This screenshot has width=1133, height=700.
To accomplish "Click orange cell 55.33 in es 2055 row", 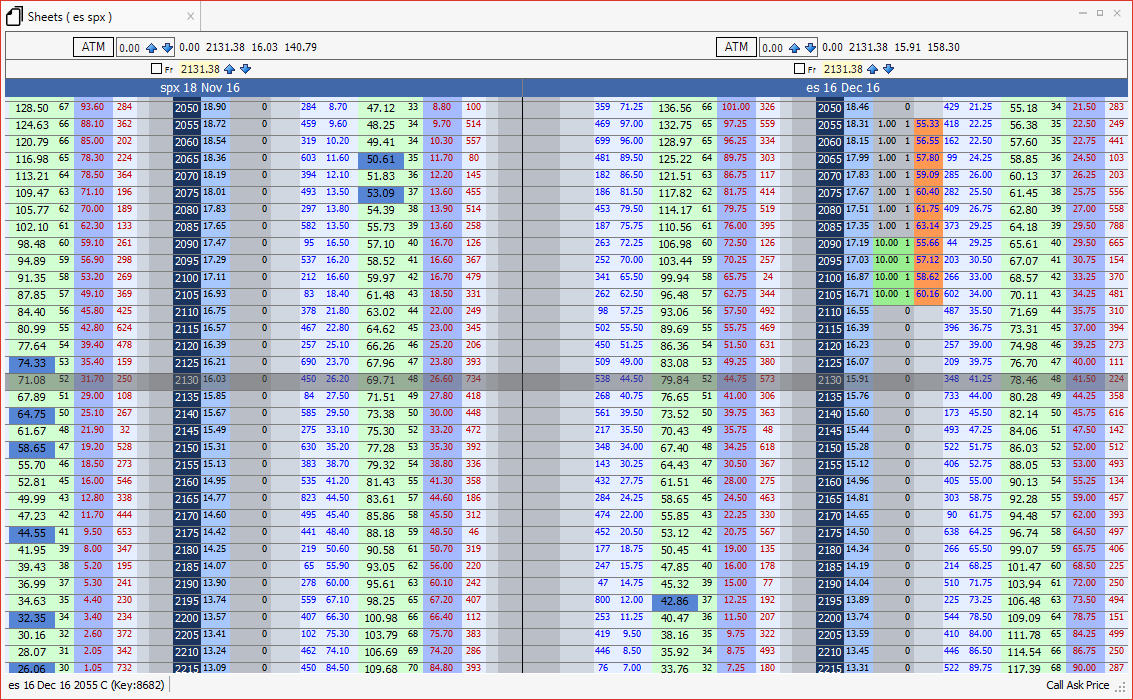I will tap(928, 124).
